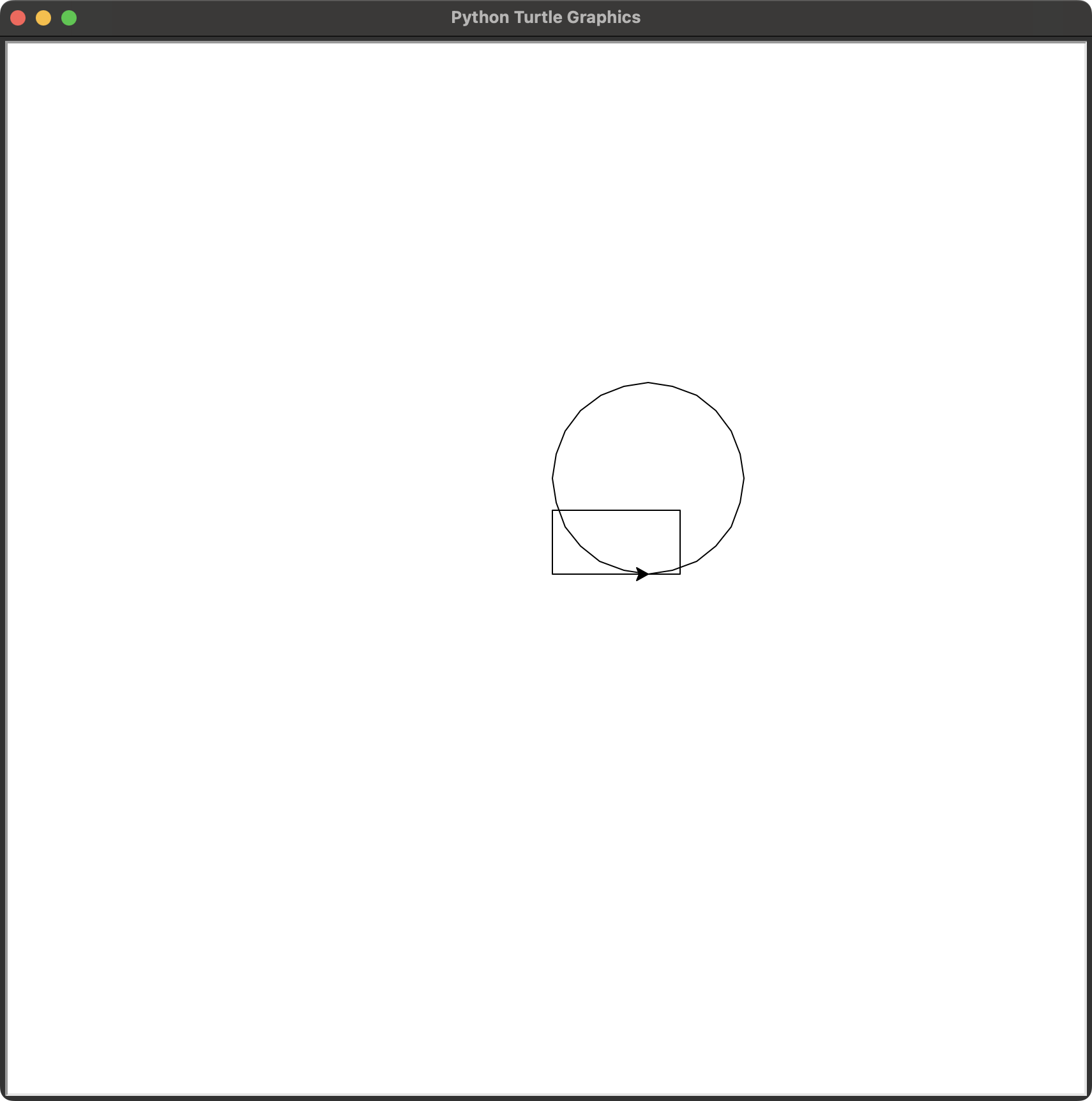Image resolution: width=1092 pixels, height=1101 pixels.
Task: Click the rectangle's top-right corner
Action: click(x=680, y=510)
